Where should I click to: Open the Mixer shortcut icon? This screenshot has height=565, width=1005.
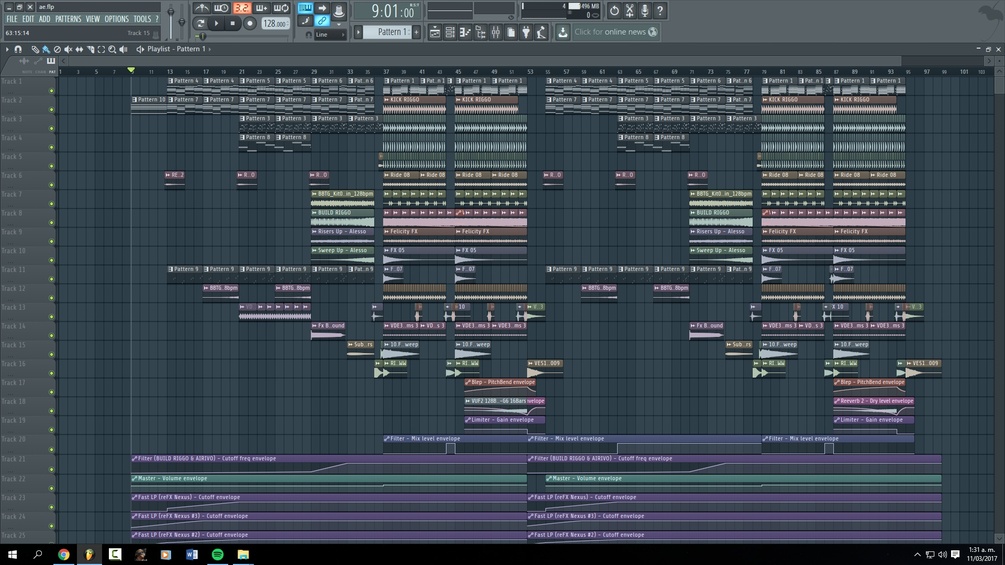[495, 32]
